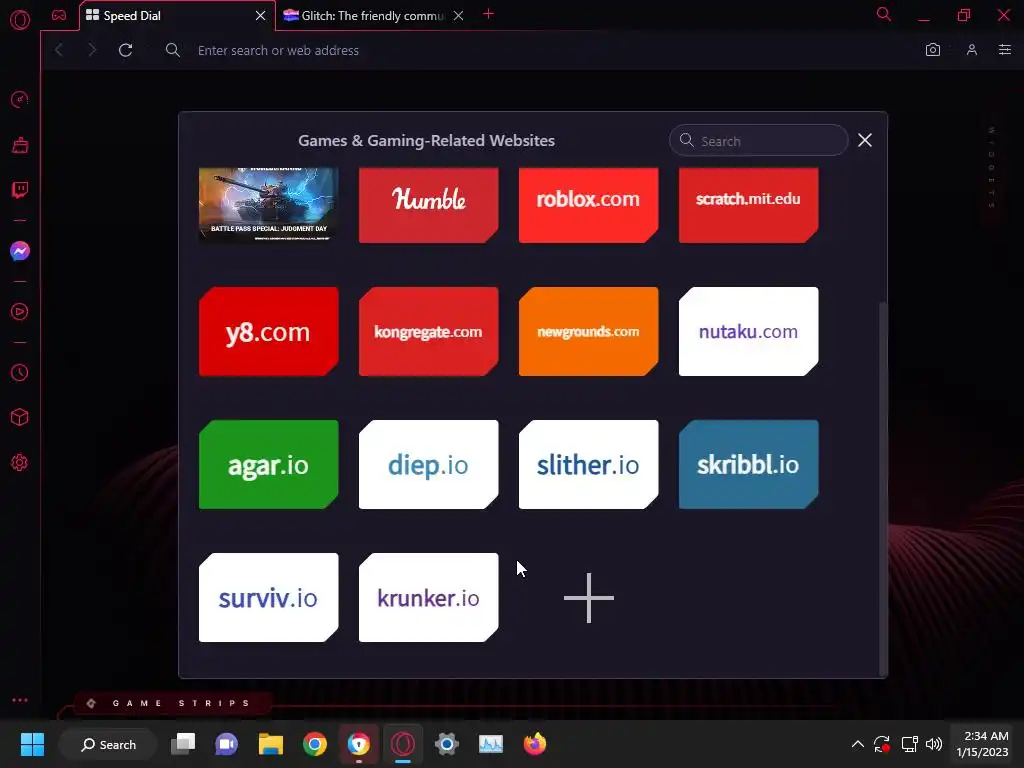Image resolution: width=1024 pixels, height=768 pixels.
Task: Reload the current page
Action: click(125, 50)
